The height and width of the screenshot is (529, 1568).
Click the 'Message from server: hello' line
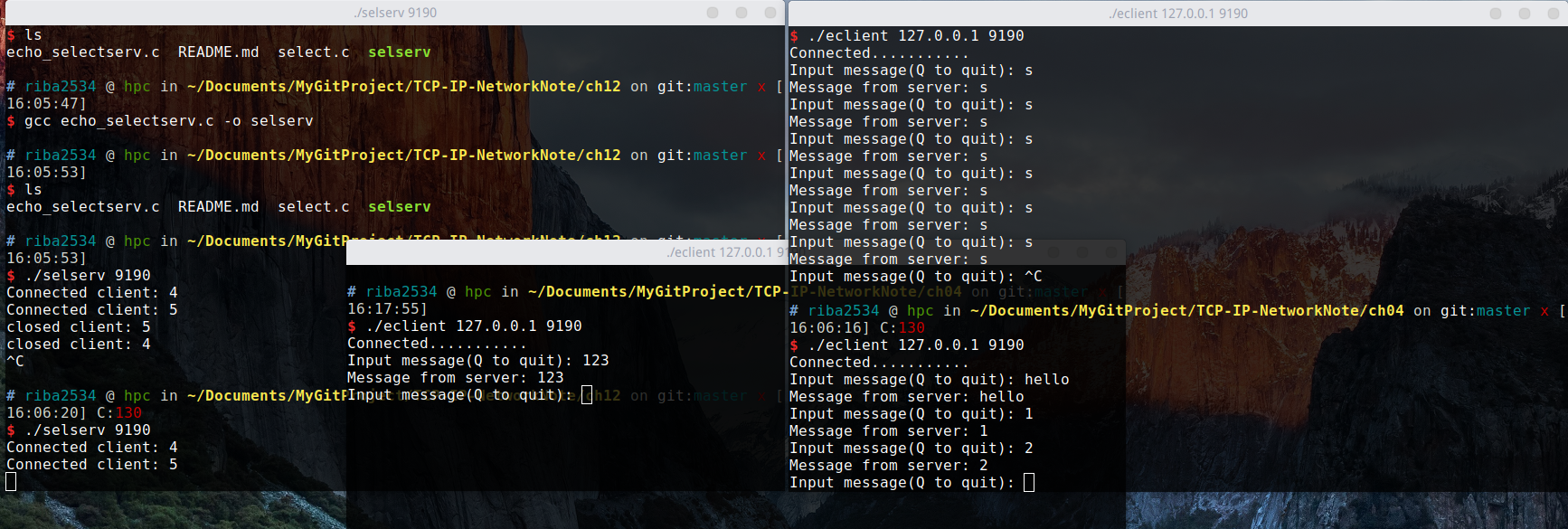click(x=906, y=397)
